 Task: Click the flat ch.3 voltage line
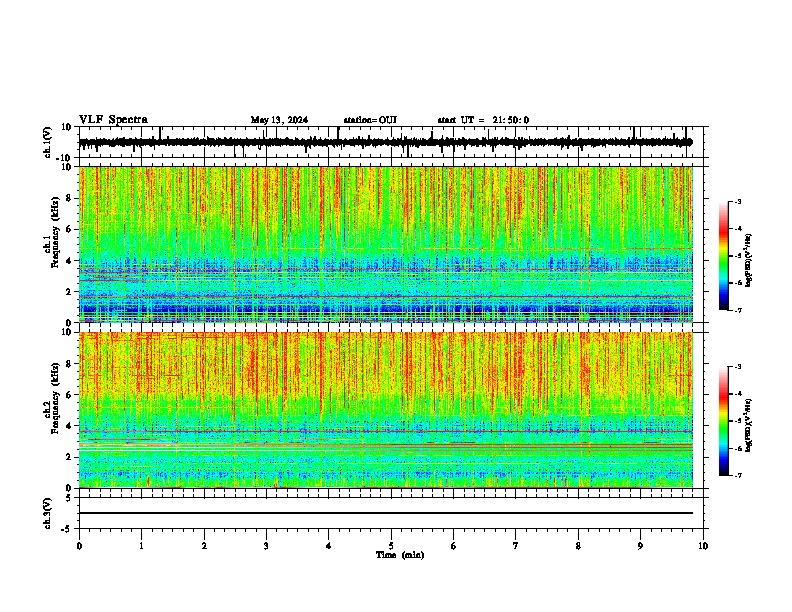click(x=386, y=513)
